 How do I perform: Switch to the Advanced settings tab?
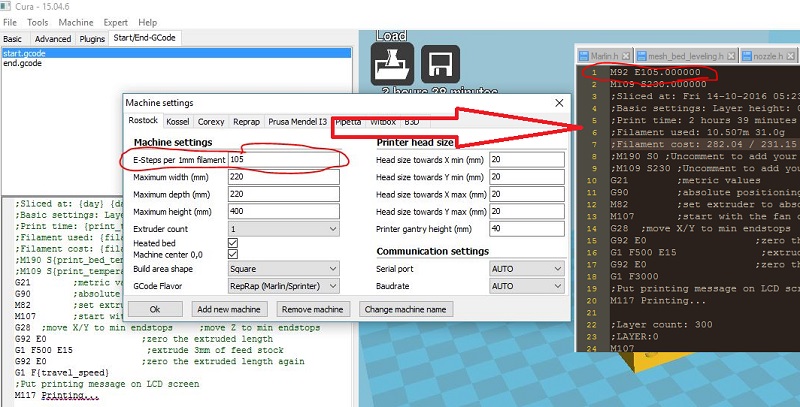point(53,39)
